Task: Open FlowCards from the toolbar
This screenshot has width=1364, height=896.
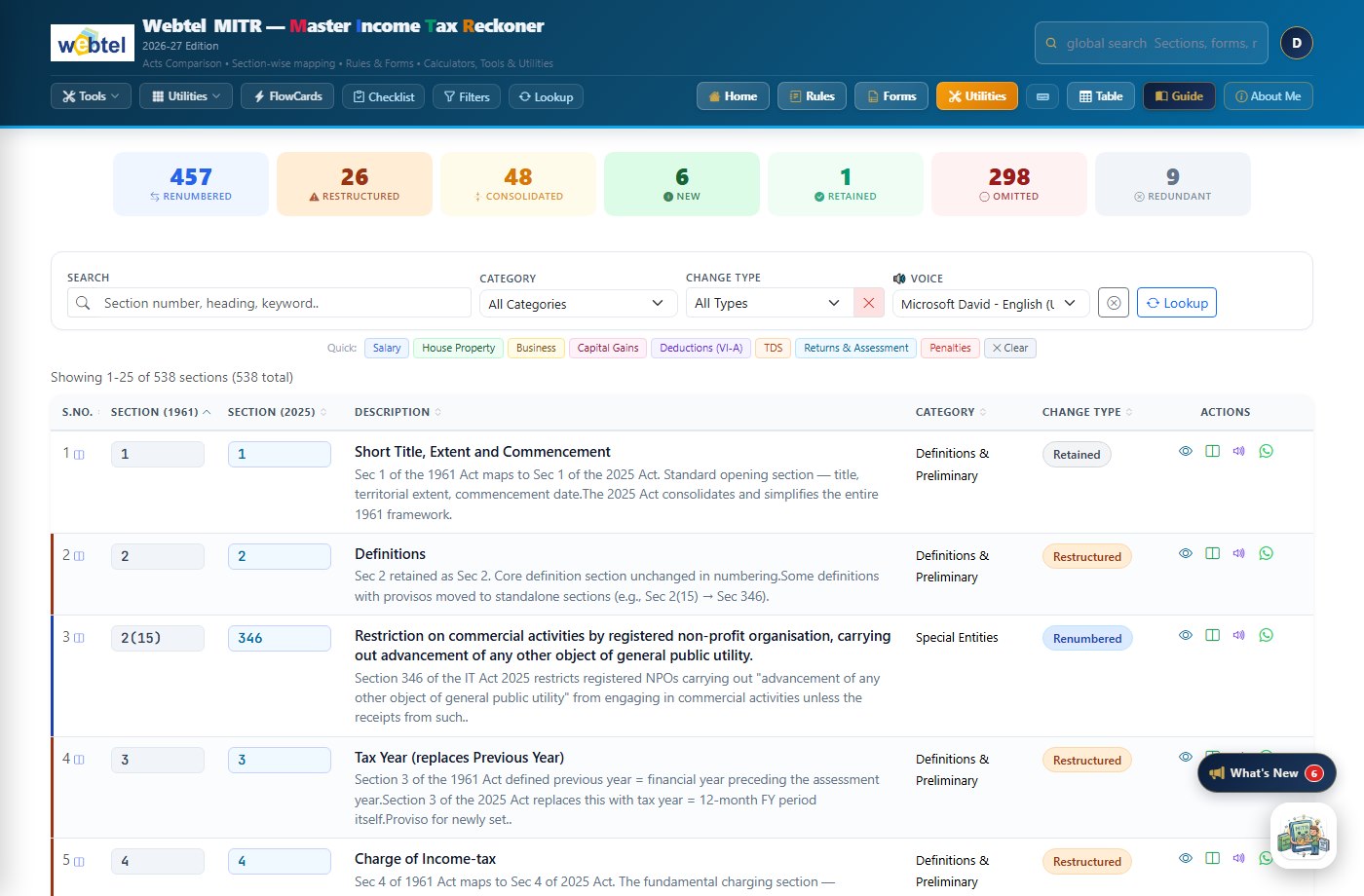Action: [x=287, y=96]
